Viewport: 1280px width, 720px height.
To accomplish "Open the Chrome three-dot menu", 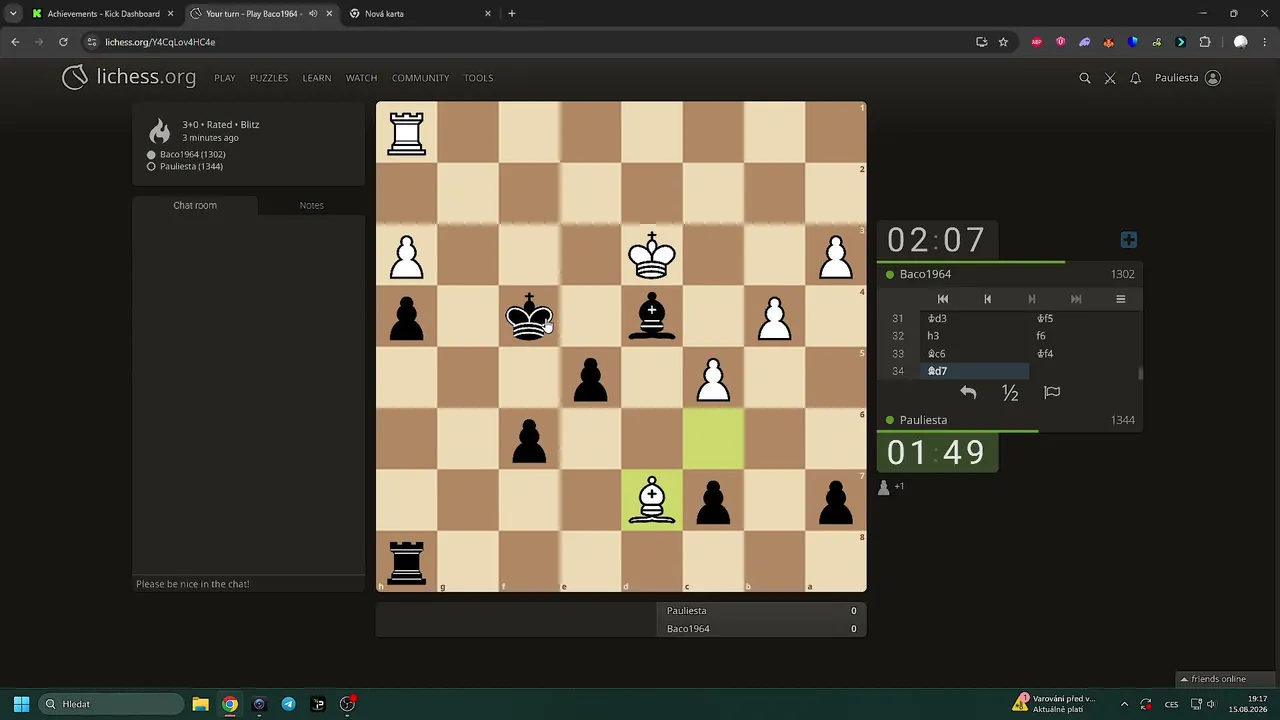I will (x=1265, y=42).
